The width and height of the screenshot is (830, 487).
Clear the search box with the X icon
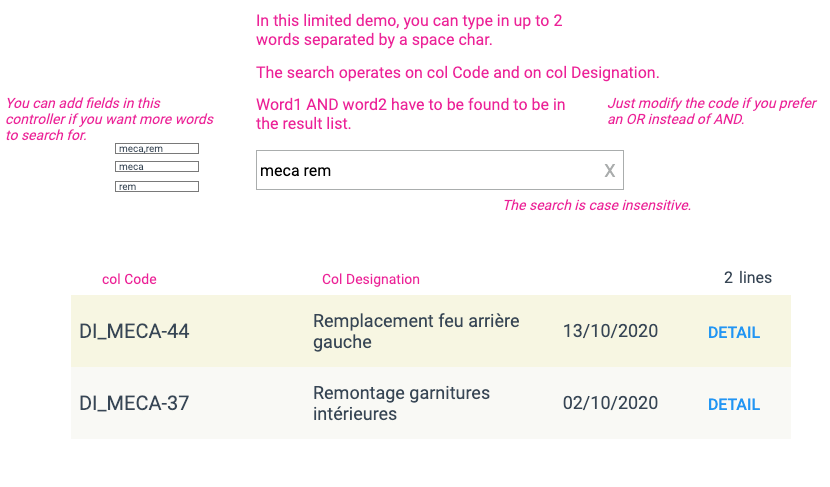point(609,171)
